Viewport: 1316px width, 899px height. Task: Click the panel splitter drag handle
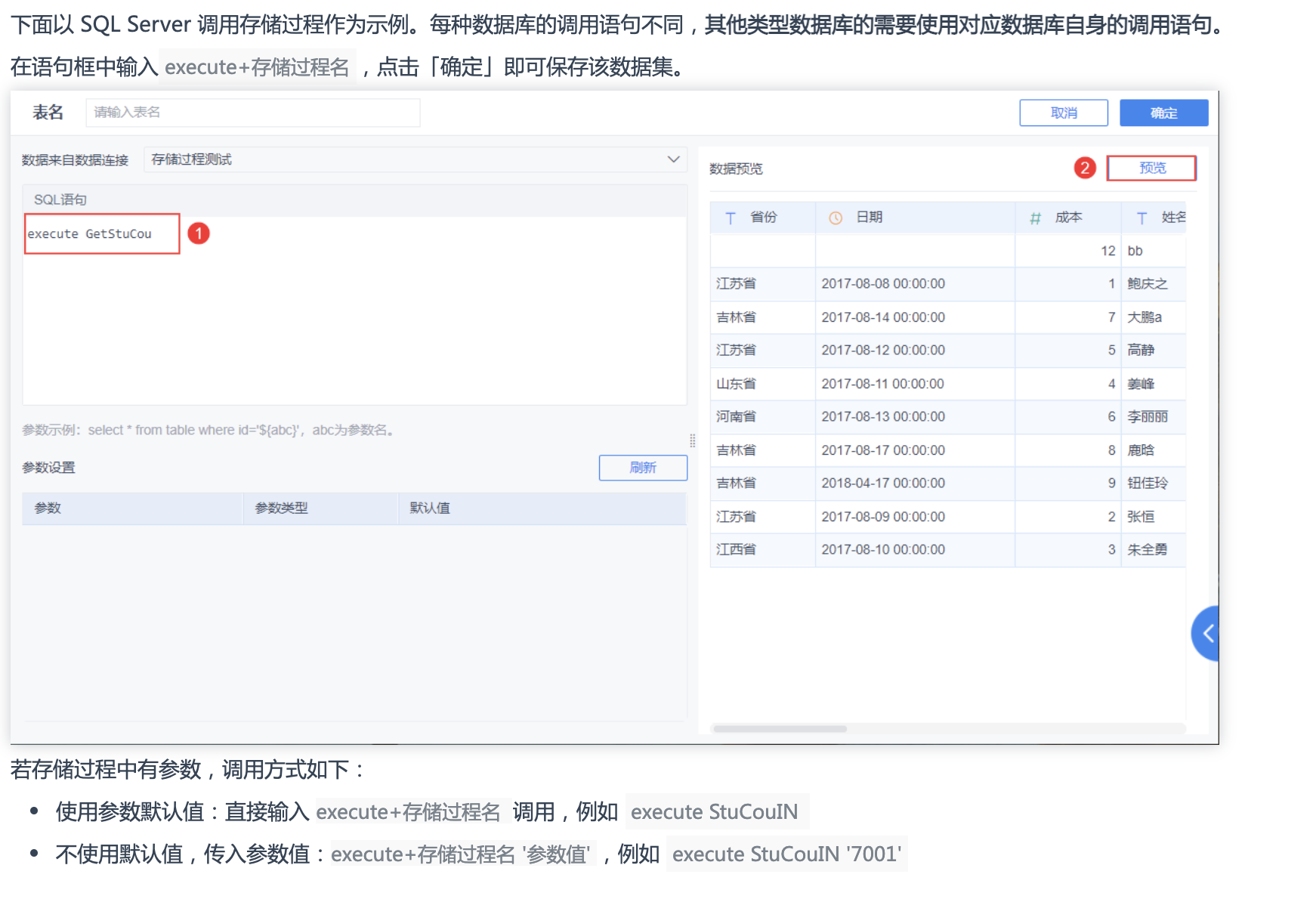[692, 440]
